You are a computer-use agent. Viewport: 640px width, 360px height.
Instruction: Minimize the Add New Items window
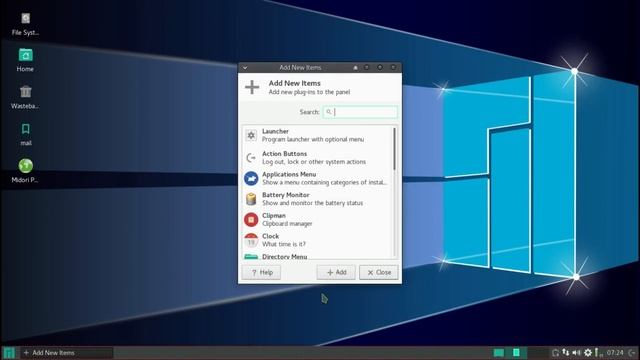click(x=367, y=67)
